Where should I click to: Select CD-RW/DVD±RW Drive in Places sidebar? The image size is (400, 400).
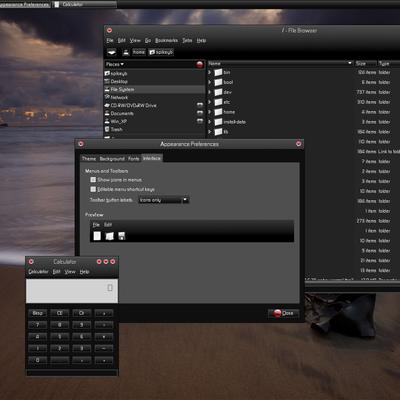[154, 105]
